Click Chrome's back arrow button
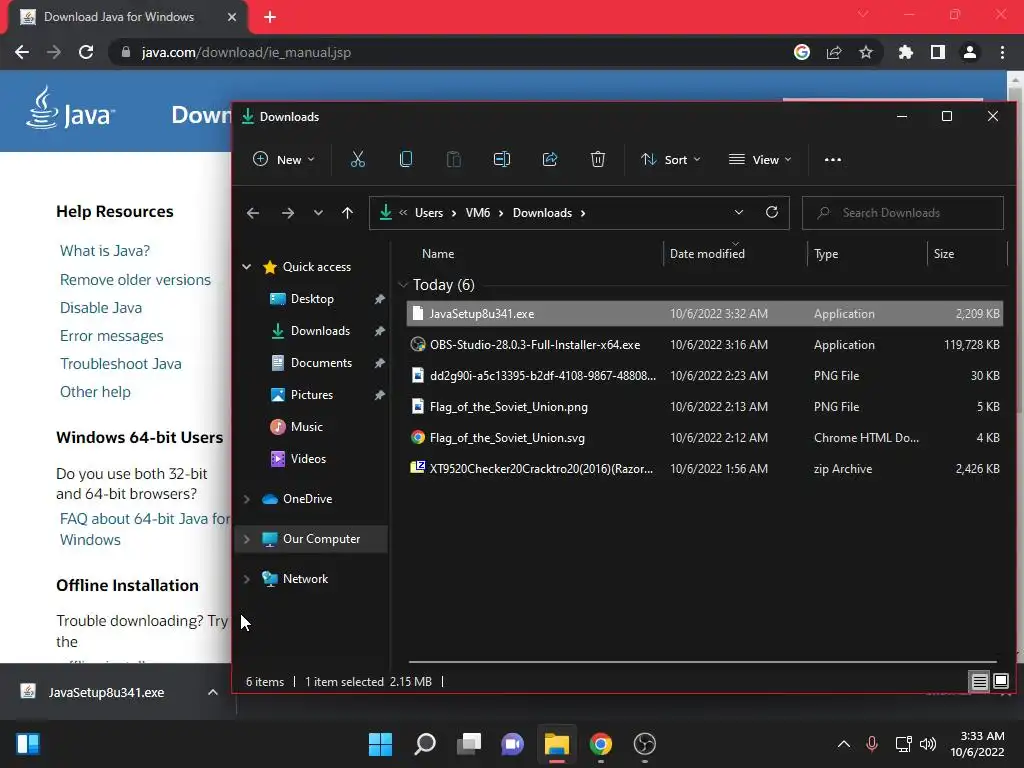 22,52
